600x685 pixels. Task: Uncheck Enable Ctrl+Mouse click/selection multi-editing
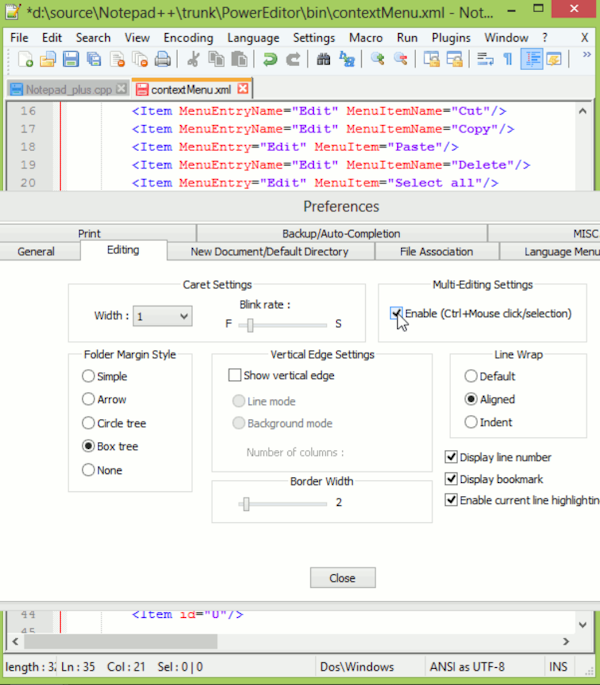click(396, 313)
